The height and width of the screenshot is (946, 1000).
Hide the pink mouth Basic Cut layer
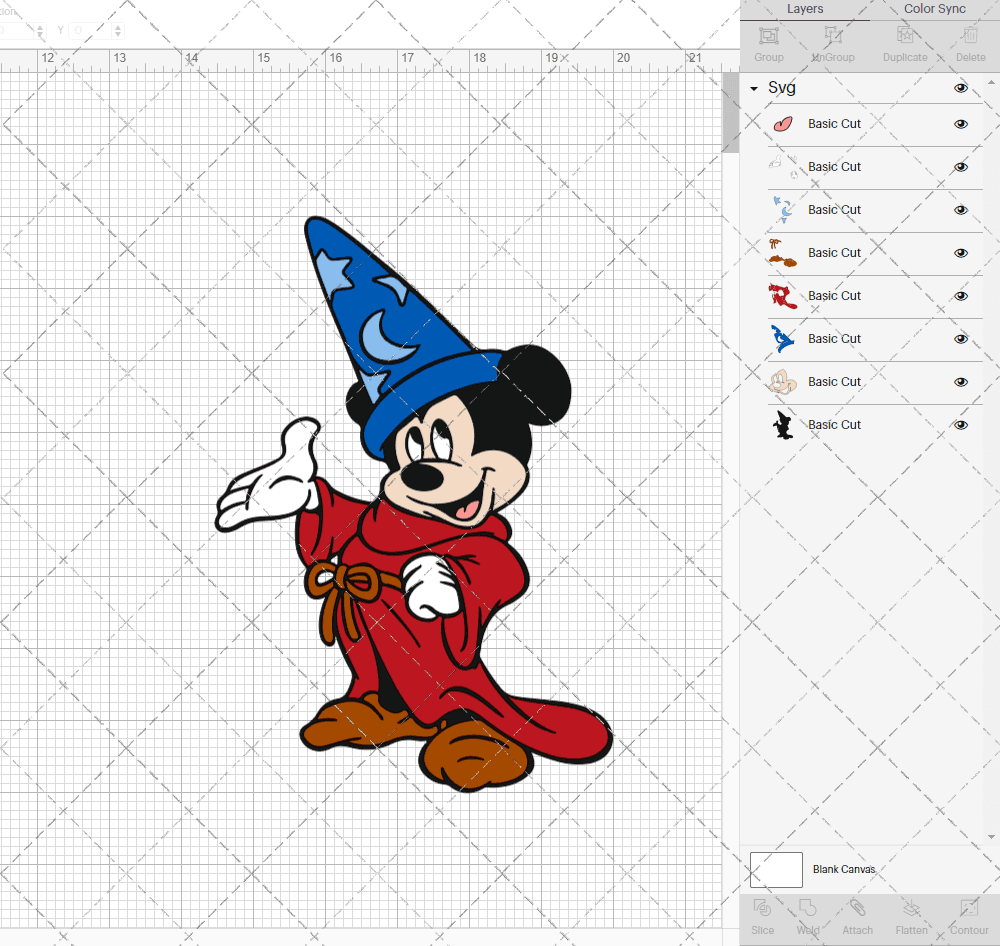(x=960, y=124)
